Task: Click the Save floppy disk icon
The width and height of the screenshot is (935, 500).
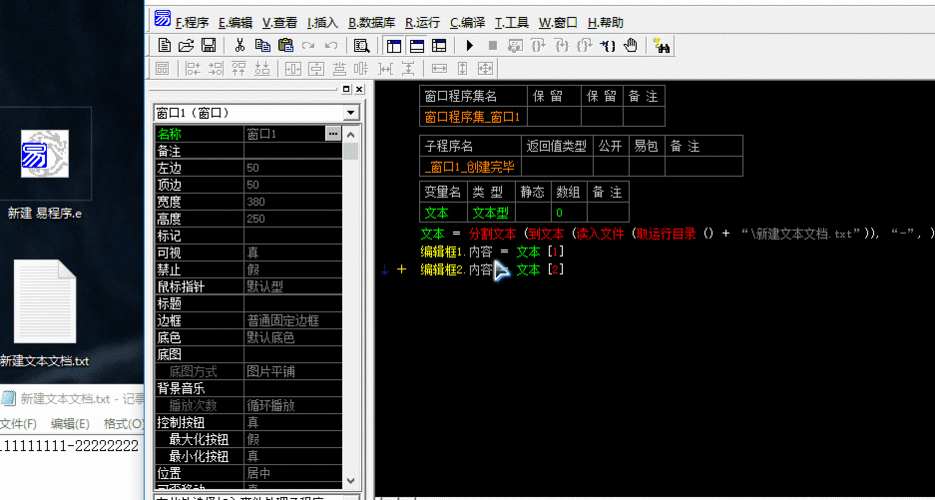Action: pos(208,45)
